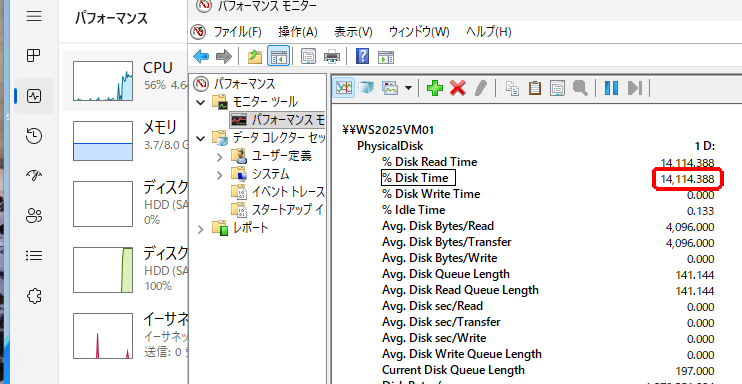Open the ファイル(F) menu
742x384 pixels.
238,32
